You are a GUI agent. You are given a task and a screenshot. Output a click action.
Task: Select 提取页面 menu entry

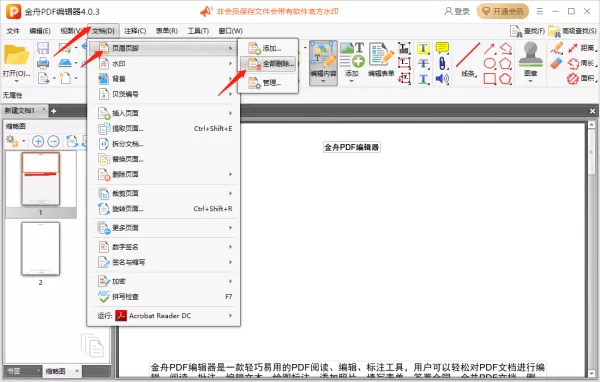coord(164,129)
